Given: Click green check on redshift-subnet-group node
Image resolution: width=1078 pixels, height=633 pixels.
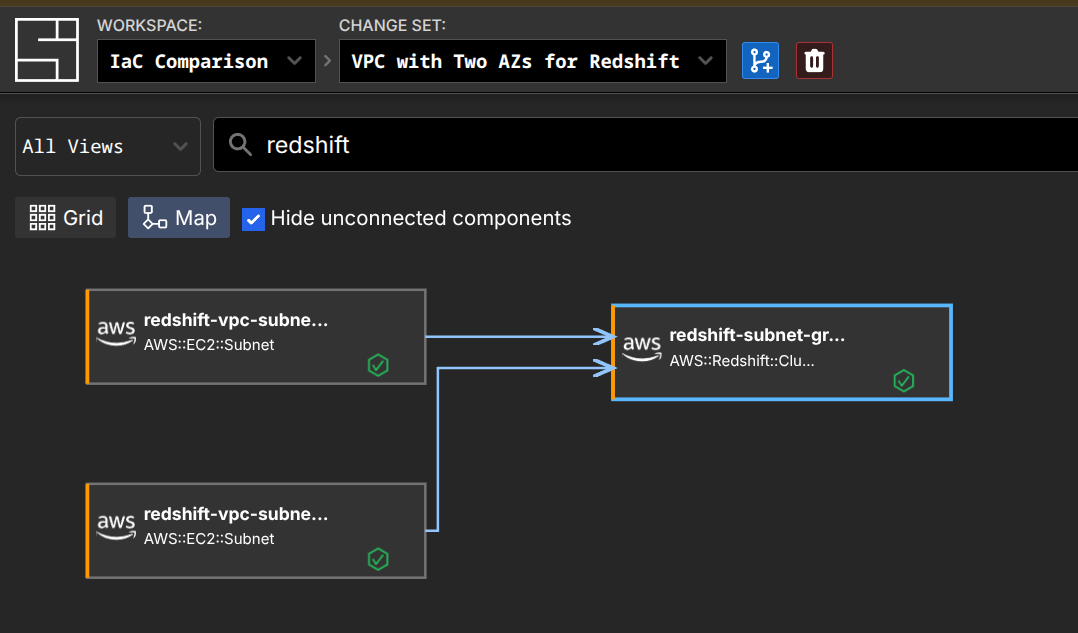Looking at the screenshot, I should [903, 380].
